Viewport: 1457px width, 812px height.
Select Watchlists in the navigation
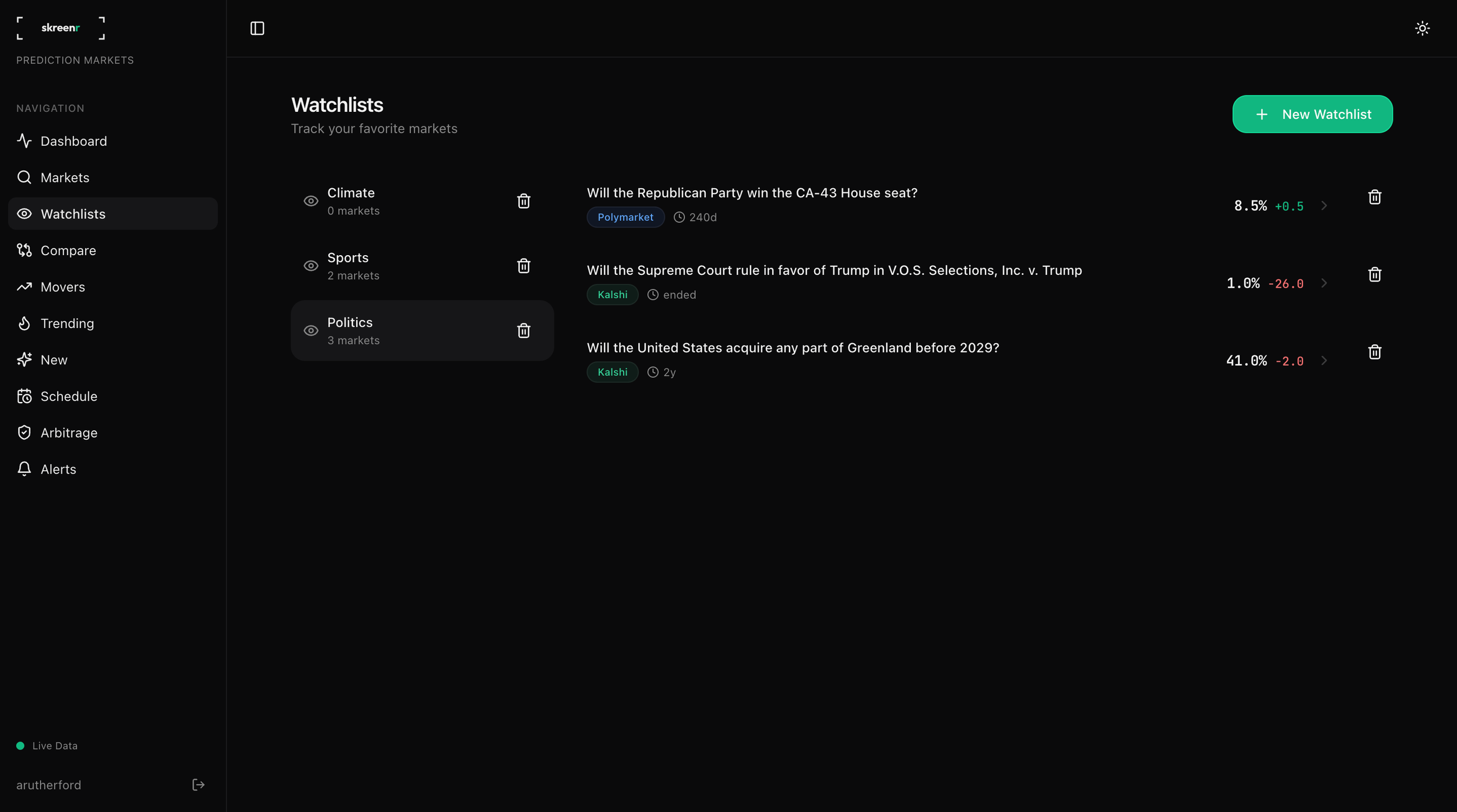113,214
